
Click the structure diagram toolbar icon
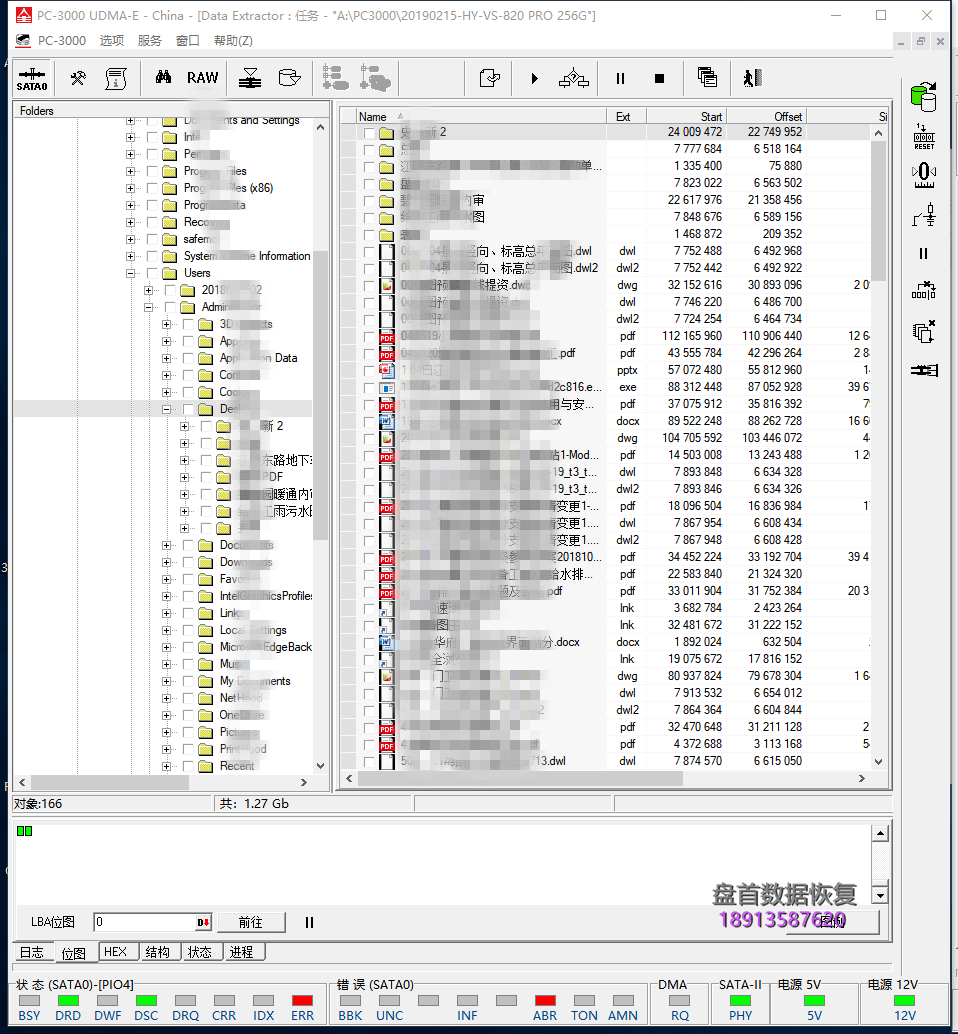pyautogui.click(x=574, y=78)
